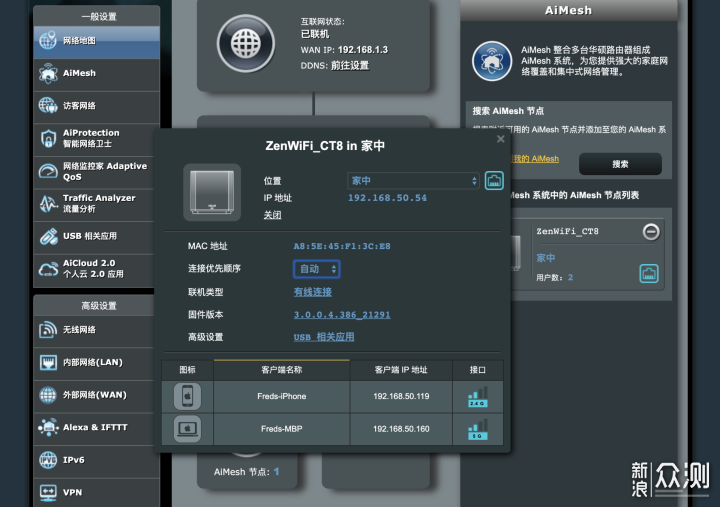Click the 一般设置 section header
Viewport: 720px width, 507px height.
[x=99, y=17]
